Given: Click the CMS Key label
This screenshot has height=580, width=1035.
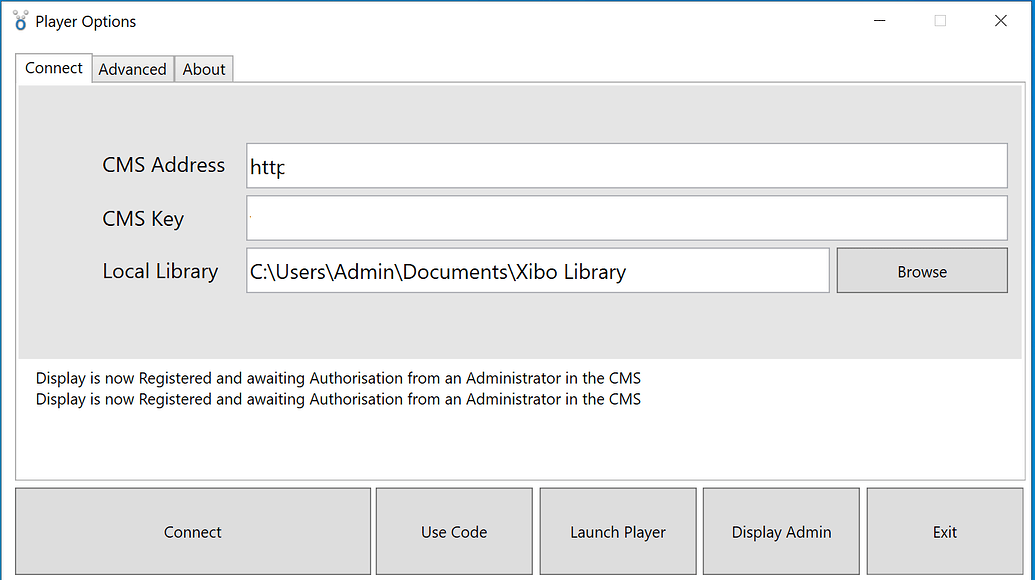Looking at the screenshot, I should 143,218.
